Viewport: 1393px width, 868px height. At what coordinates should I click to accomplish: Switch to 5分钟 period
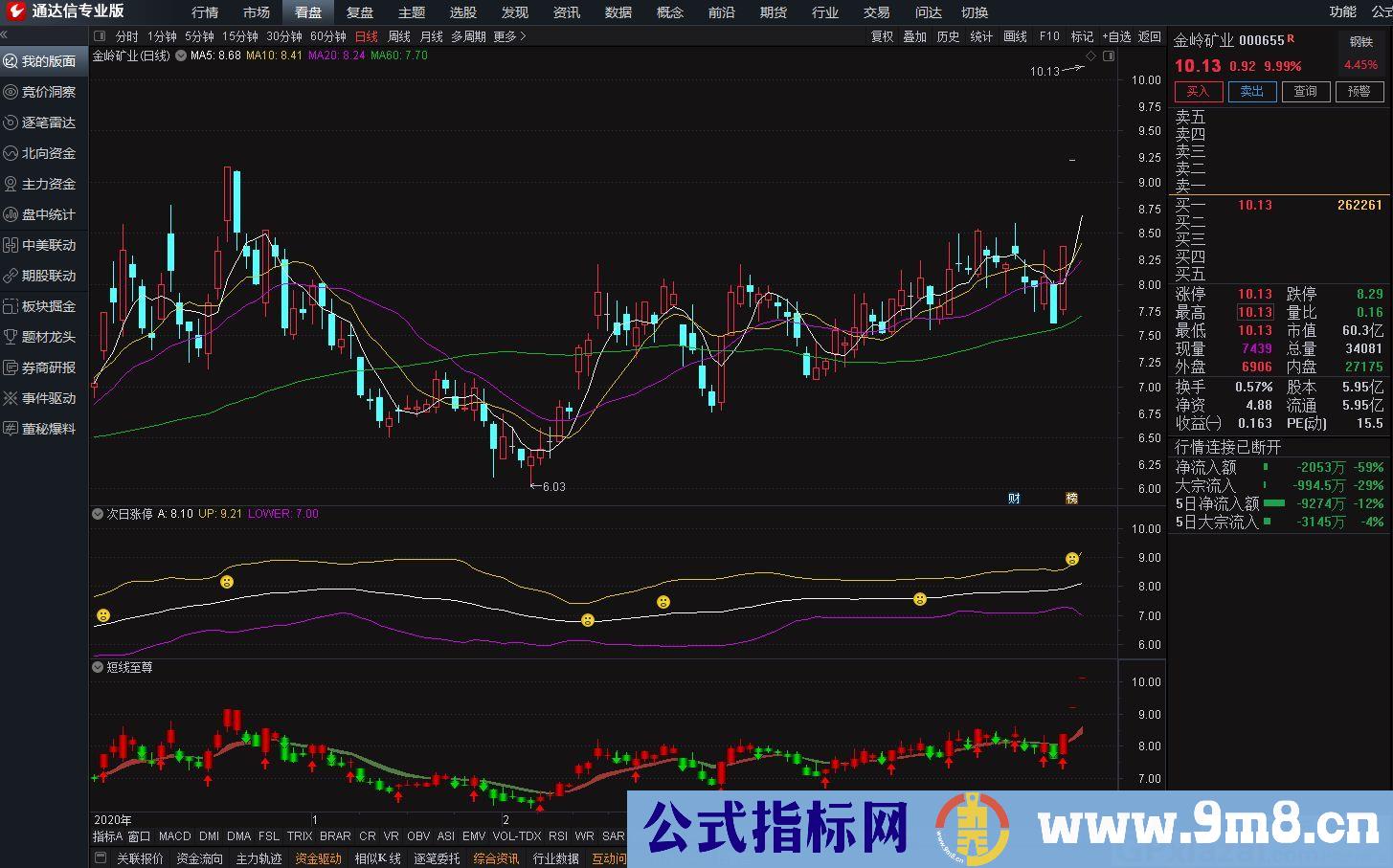tap(199, 36)
